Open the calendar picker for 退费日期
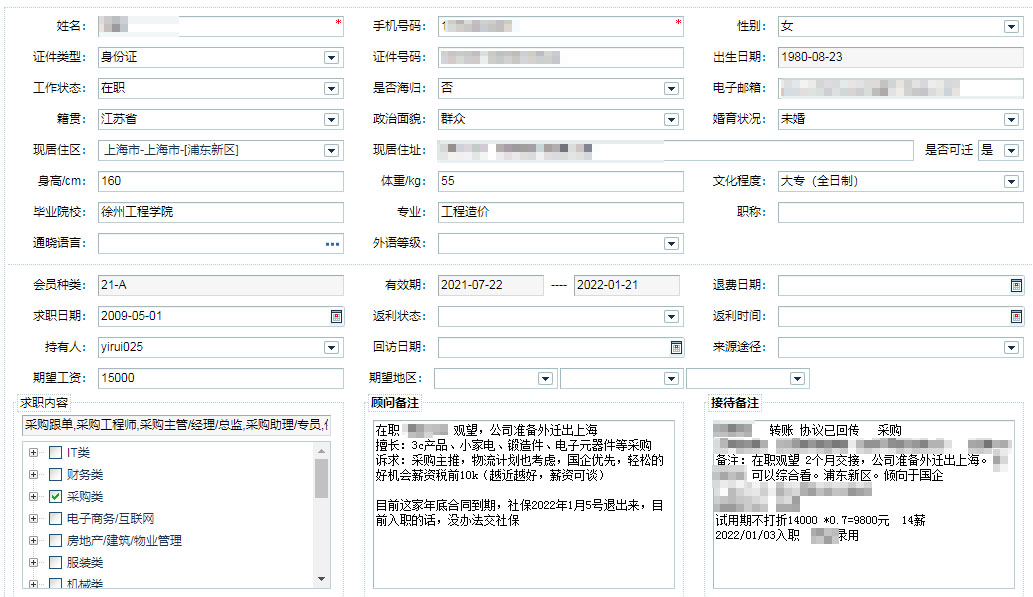 coord(1016,285)
